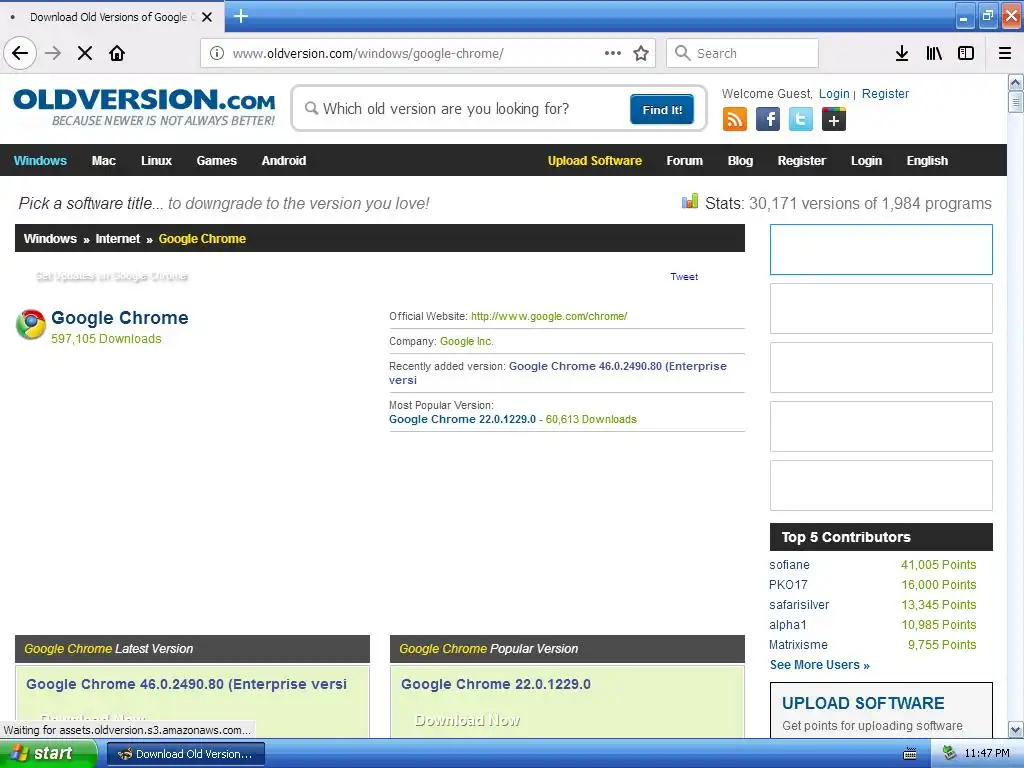The width and height of the screenshot is (1024, 768).
Task: Open the English language selector
Action: [x=927, y=161]
